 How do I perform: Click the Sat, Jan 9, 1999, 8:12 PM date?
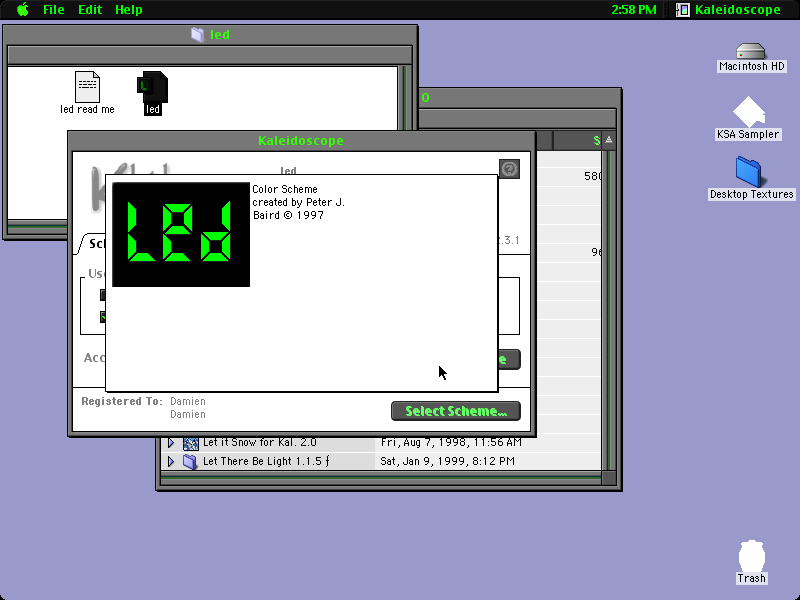click(x=447, y=461)
